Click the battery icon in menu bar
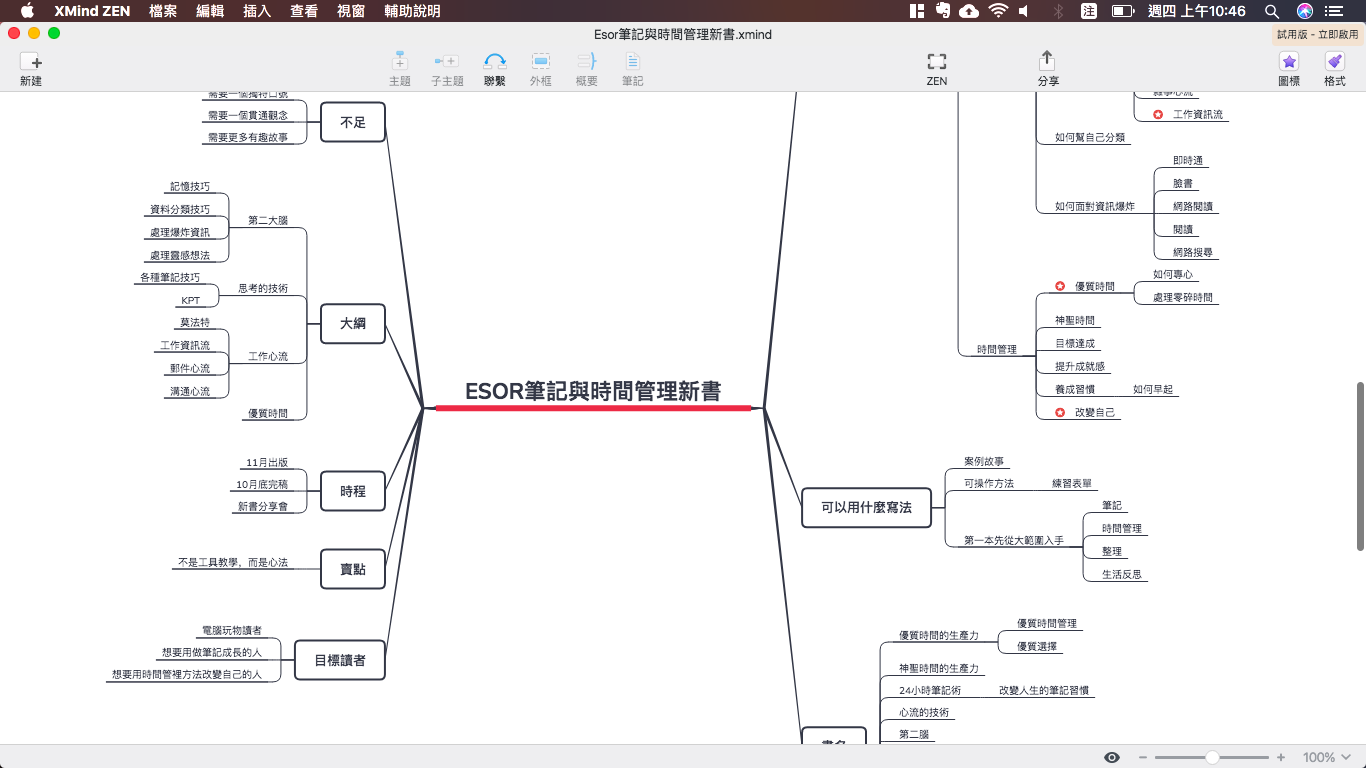The width and height of the screenshot is (1366, 768). 1123,11
